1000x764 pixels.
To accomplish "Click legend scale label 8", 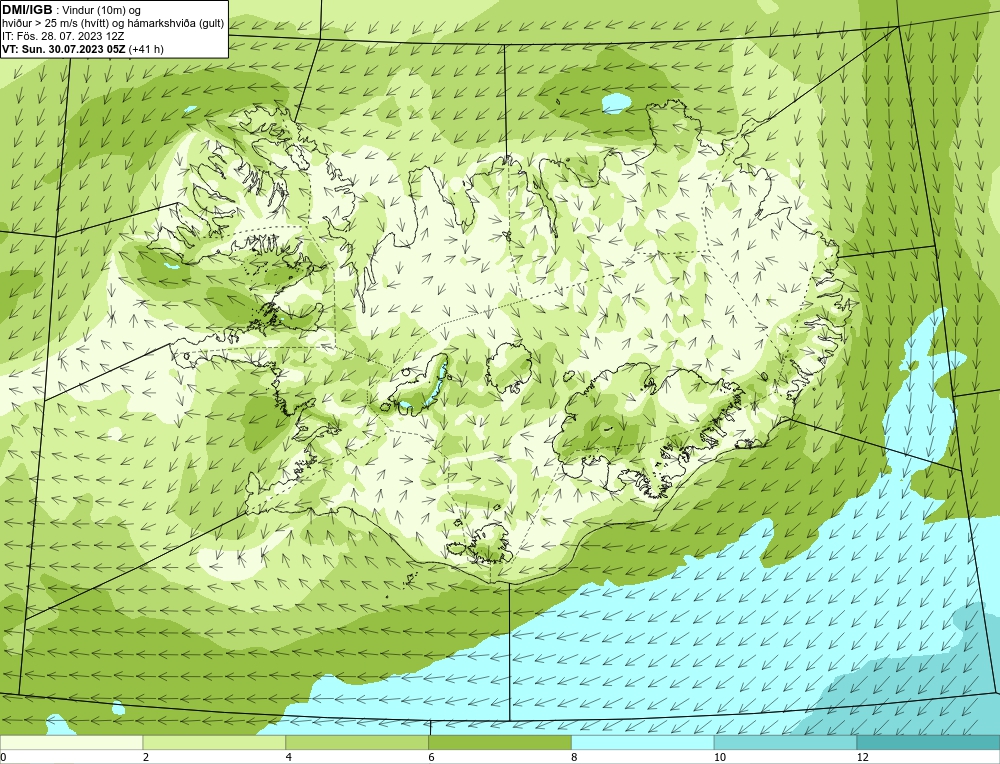I will pos(575,757).
